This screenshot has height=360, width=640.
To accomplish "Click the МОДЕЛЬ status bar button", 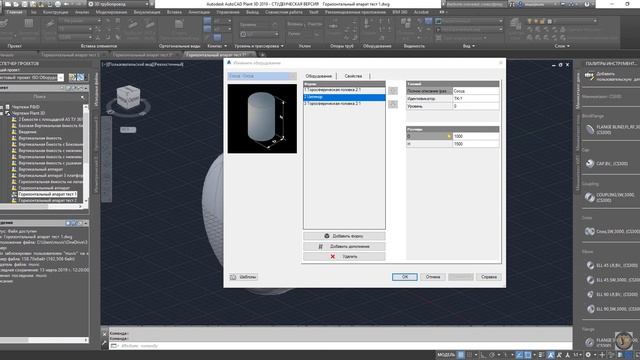I will [x=446, y=355].
